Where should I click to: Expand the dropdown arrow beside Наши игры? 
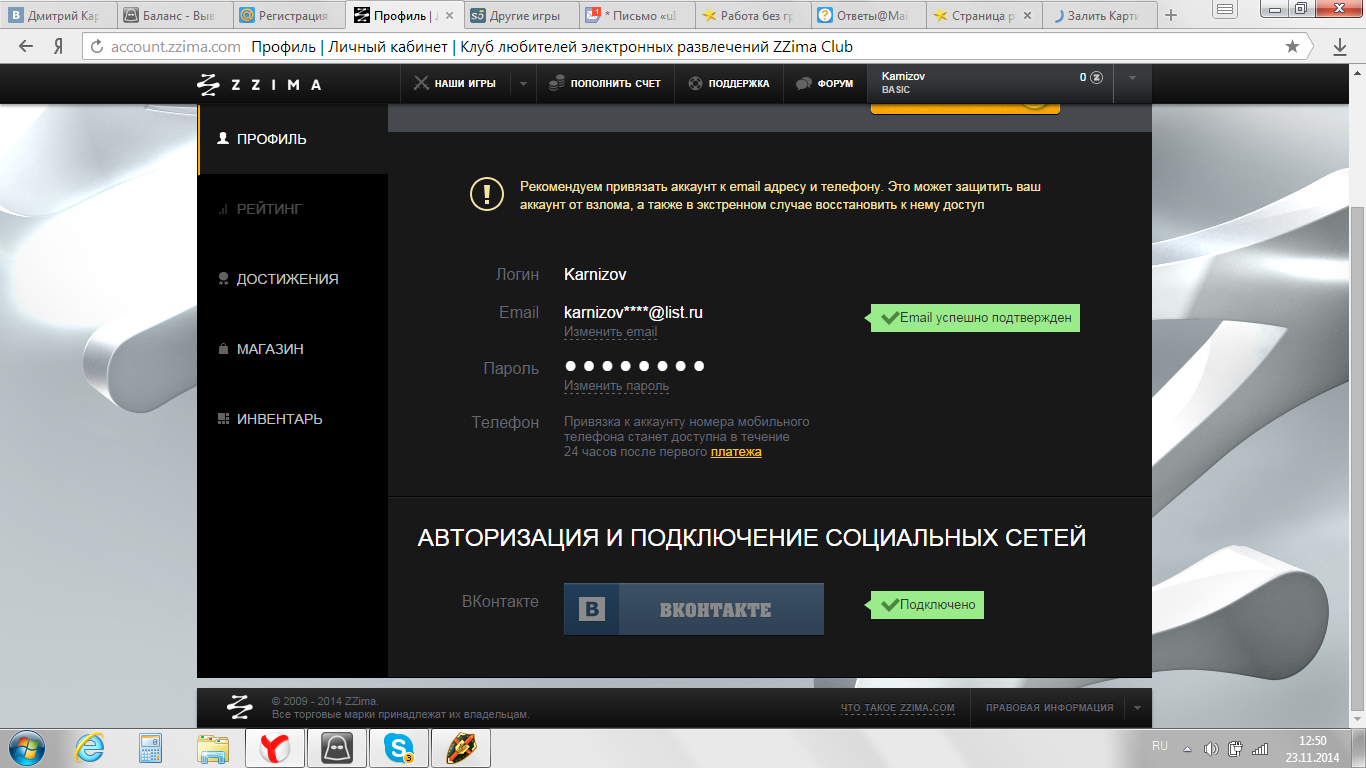coord(523,84)
